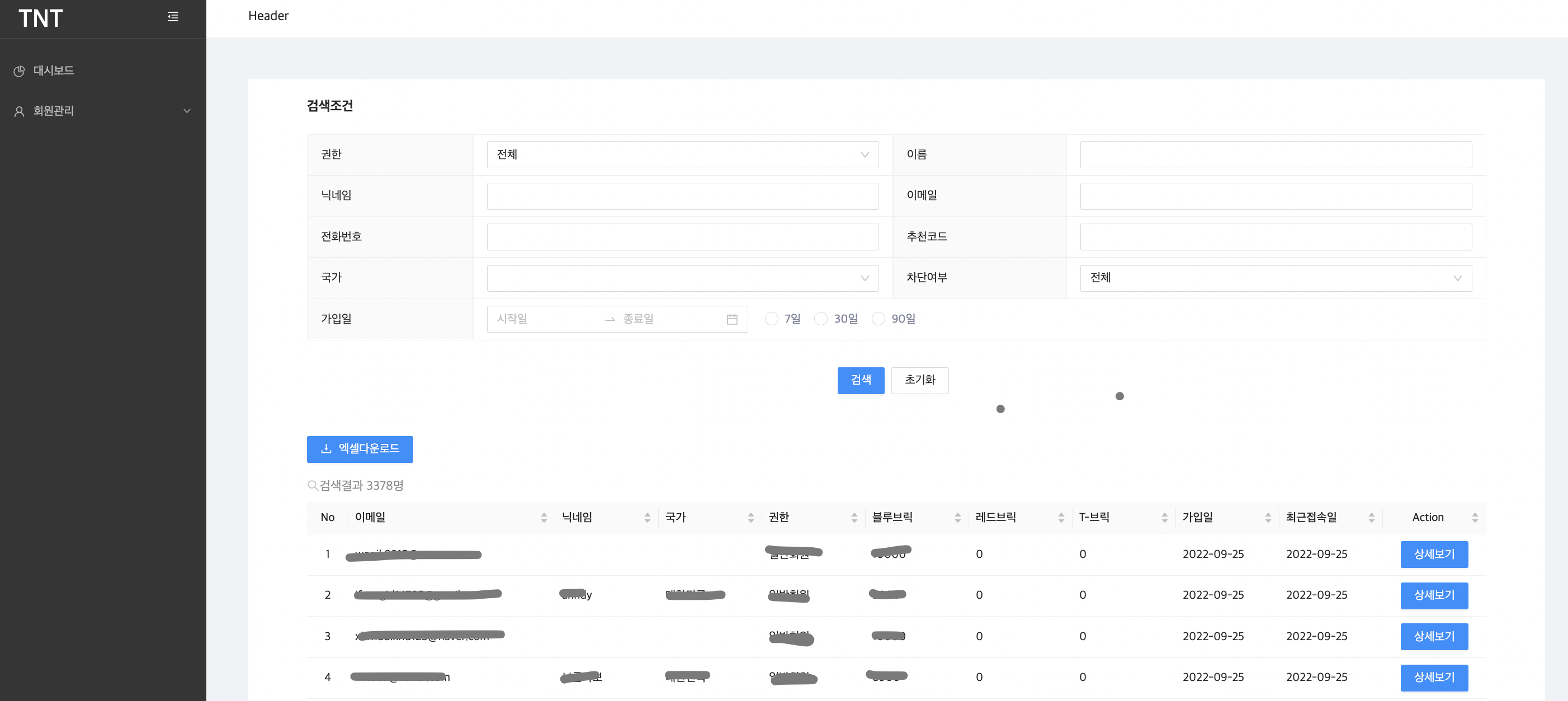
Task: Select the 7일 radio button
Action: pyautogui.click(x=771, y=318)
